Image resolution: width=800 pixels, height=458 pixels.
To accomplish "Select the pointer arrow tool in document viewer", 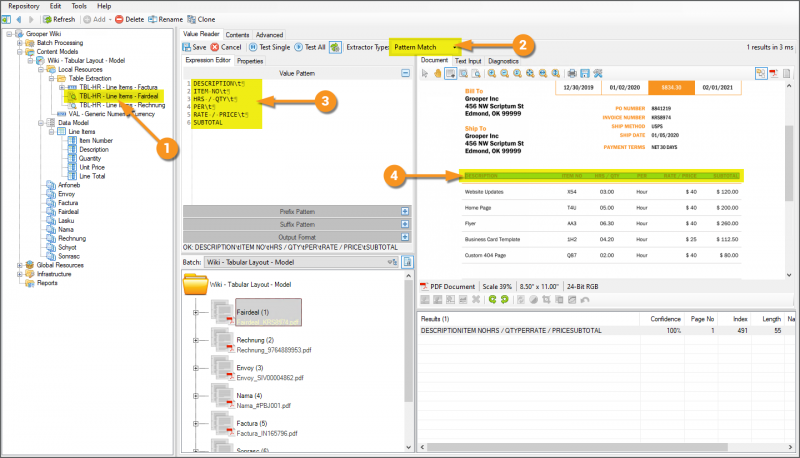I will [424, 73].
